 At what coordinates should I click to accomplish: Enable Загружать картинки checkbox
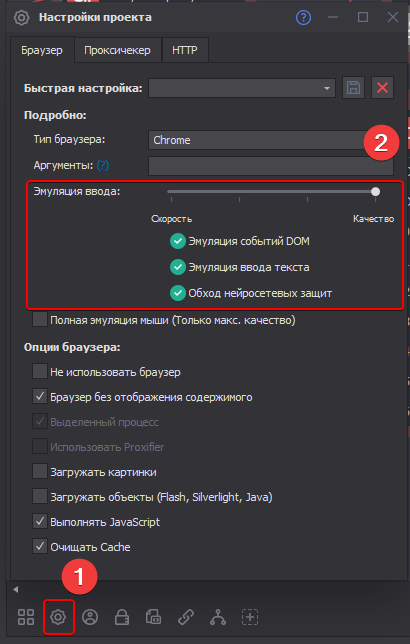(40, 472)
